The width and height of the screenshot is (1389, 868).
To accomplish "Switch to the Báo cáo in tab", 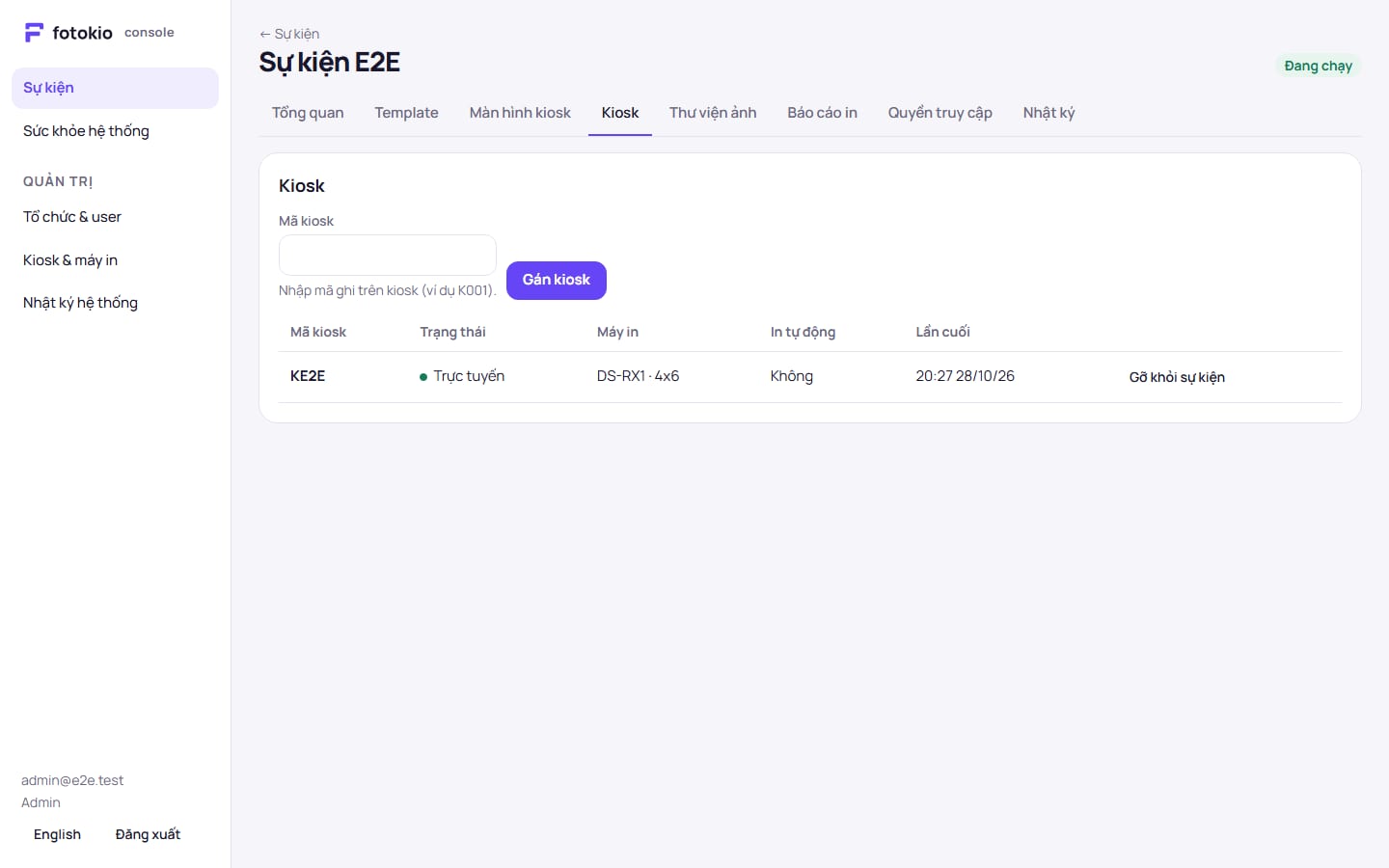I will click(822, 113).
